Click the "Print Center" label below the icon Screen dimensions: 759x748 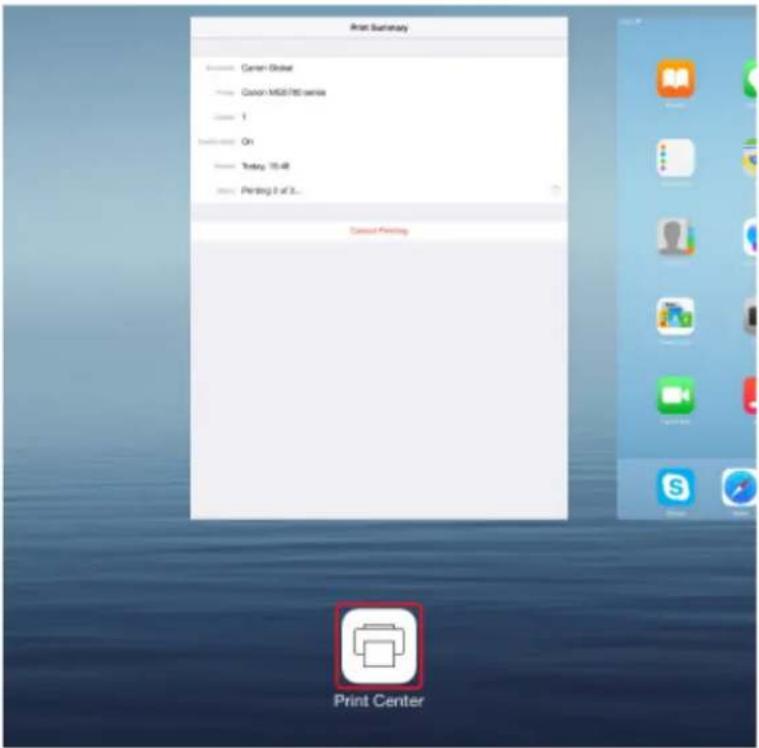point(379,701)
